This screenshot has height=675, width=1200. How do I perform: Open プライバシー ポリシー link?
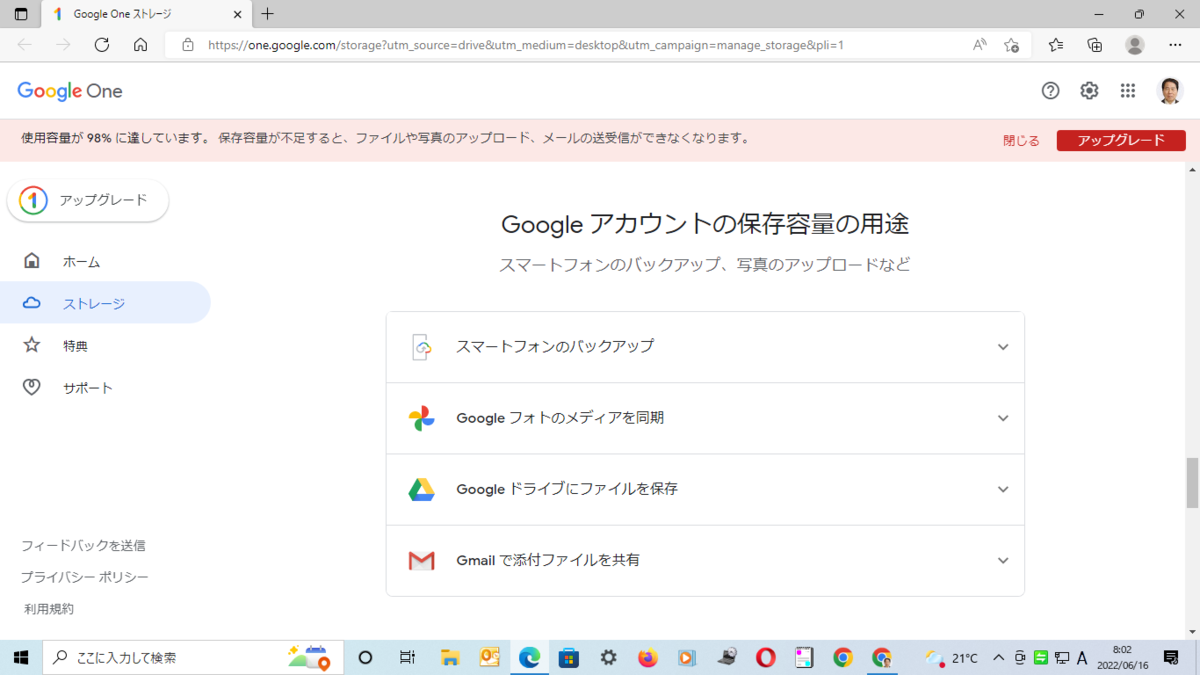(85, 577)
